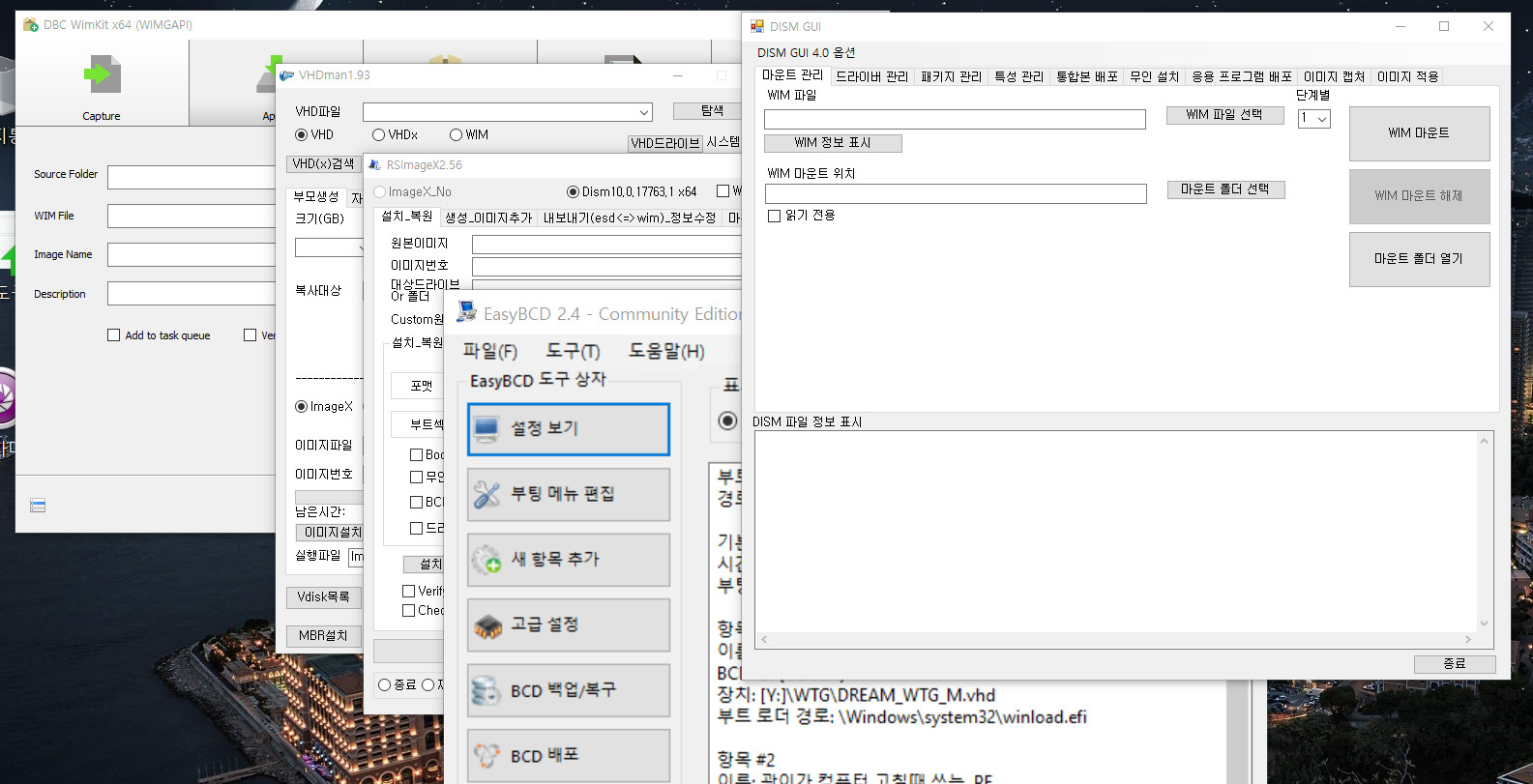1533x784 pixels.
Task: Open the VHD파일 dropdown in VHDman
Action: [643, 112]
